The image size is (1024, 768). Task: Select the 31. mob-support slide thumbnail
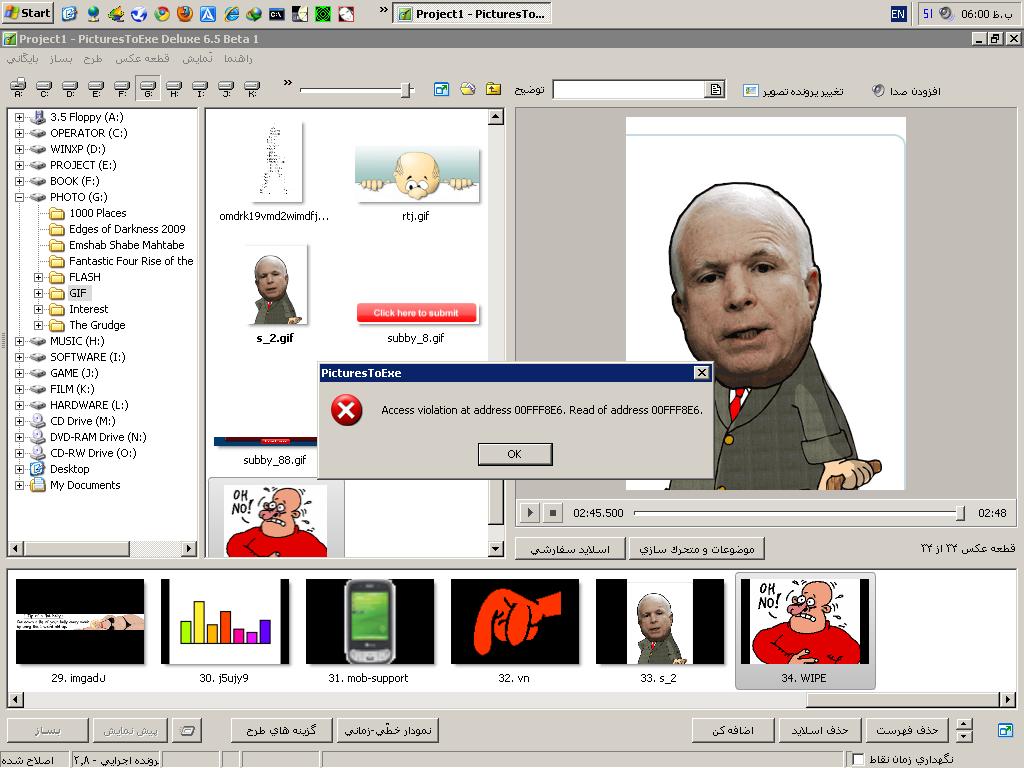click(x=369, y=622)
